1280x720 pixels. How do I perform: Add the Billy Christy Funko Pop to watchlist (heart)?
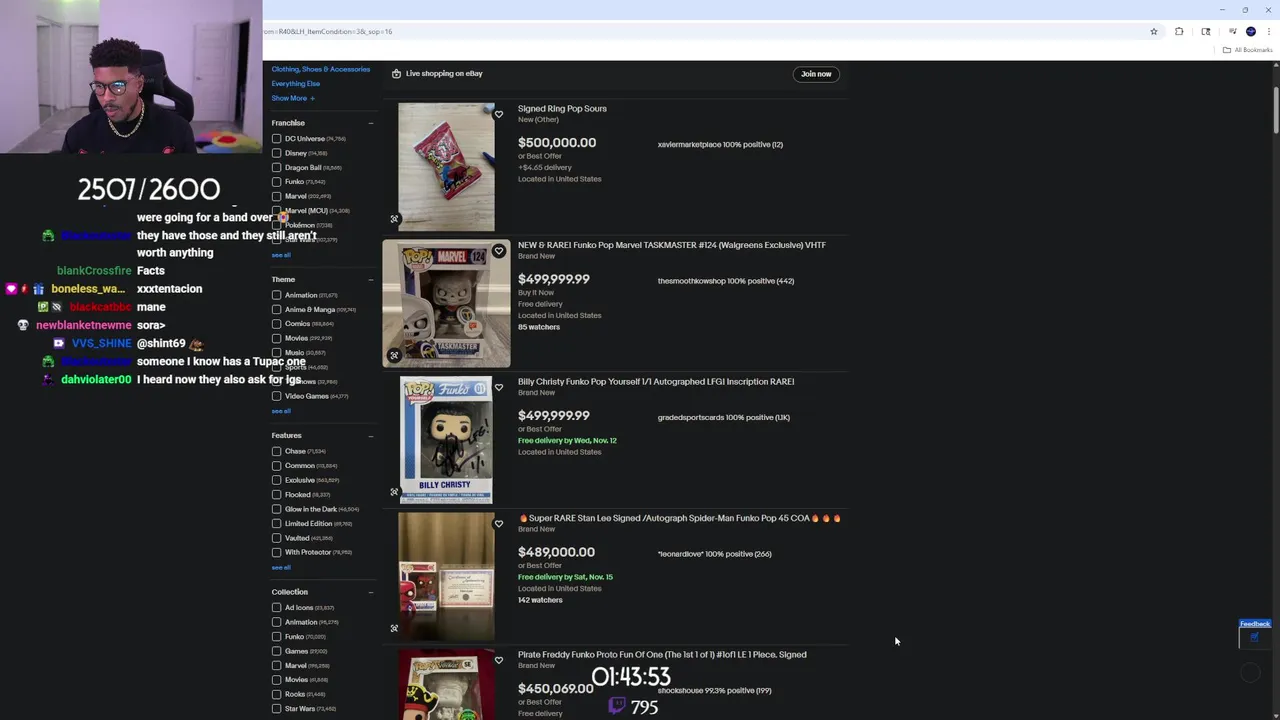tap(498, 387)
